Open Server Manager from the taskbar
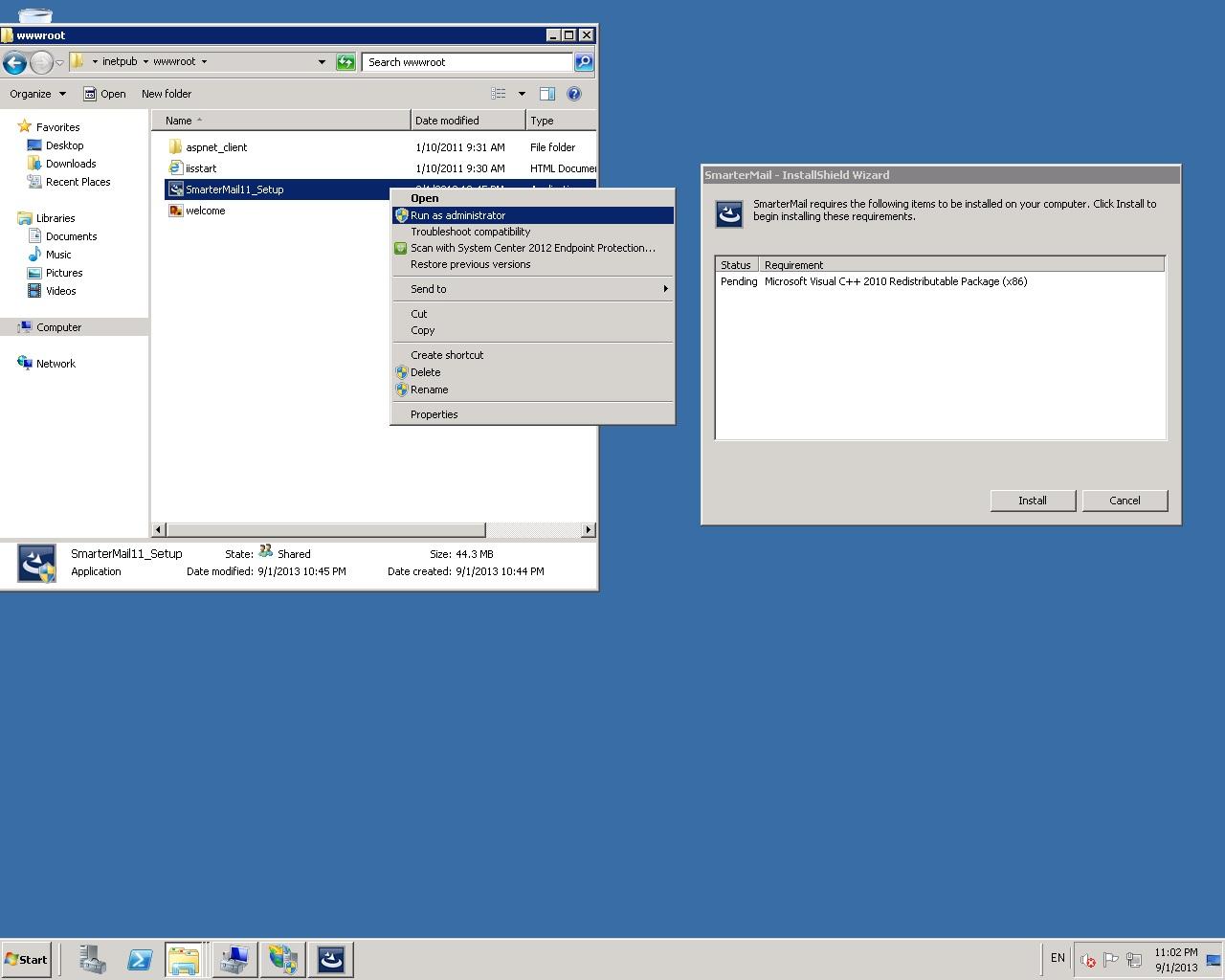 (x=92, y=959)
